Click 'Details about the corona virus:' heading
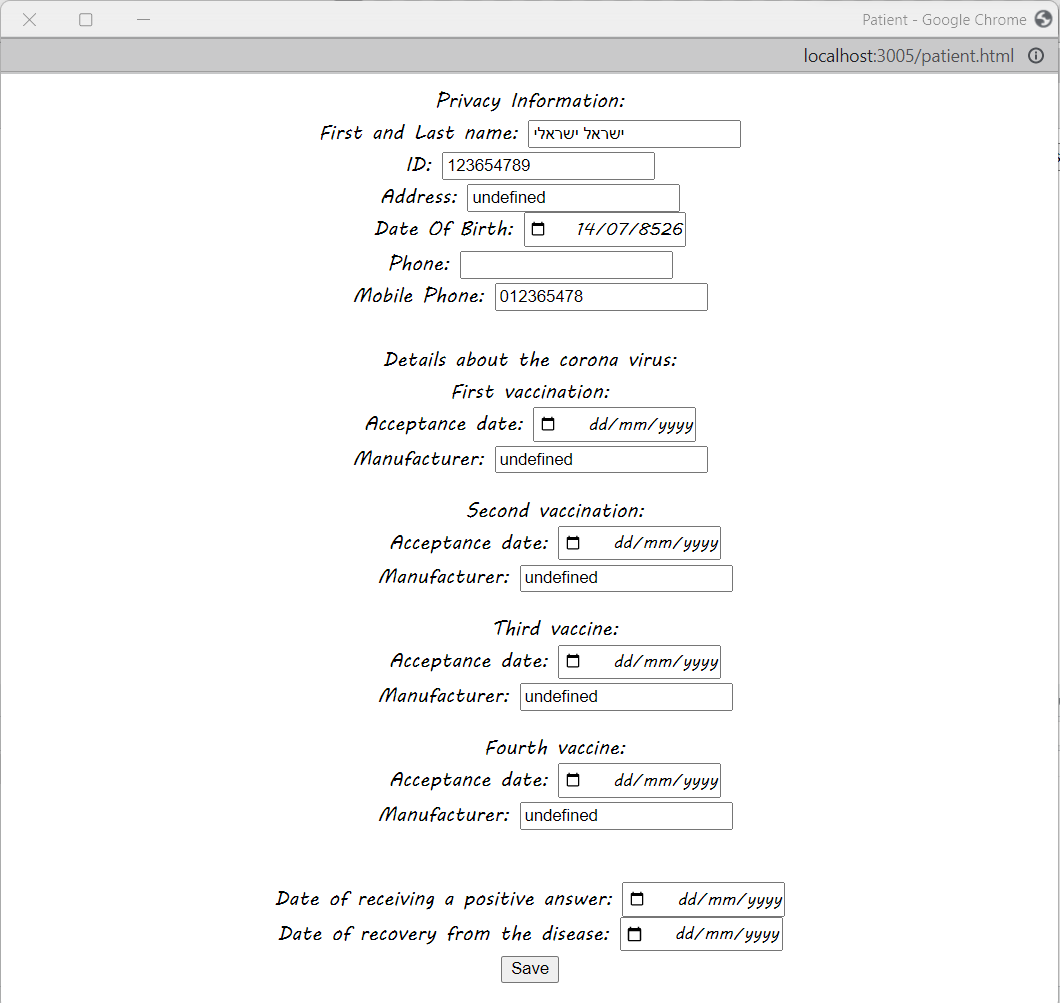This screenshot has height=1003, width=1060. 531,360
